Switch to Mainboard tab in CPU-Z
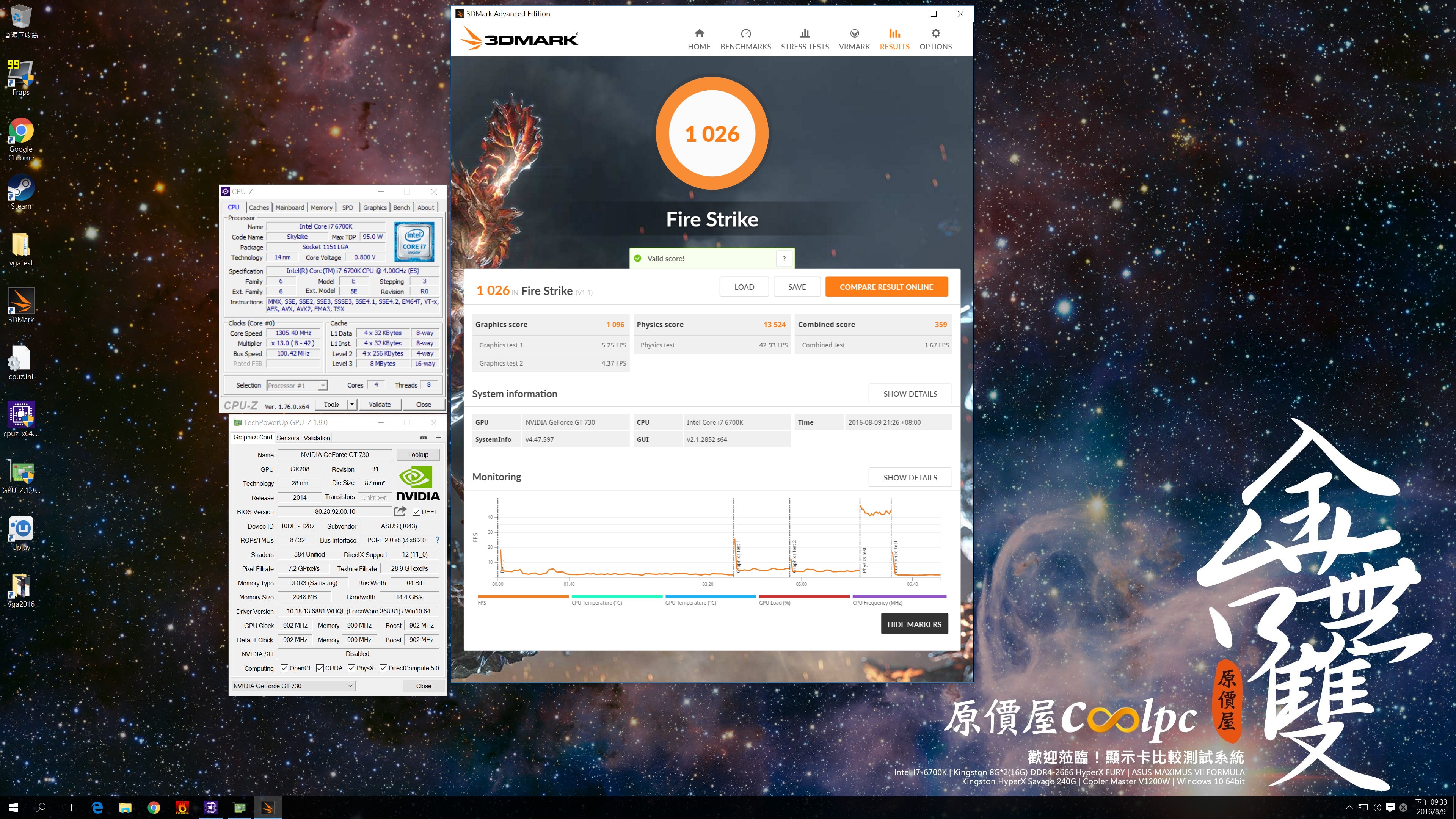Viewport: 1456px width, 819px height. pyautogui.click(x=289, y=207)
